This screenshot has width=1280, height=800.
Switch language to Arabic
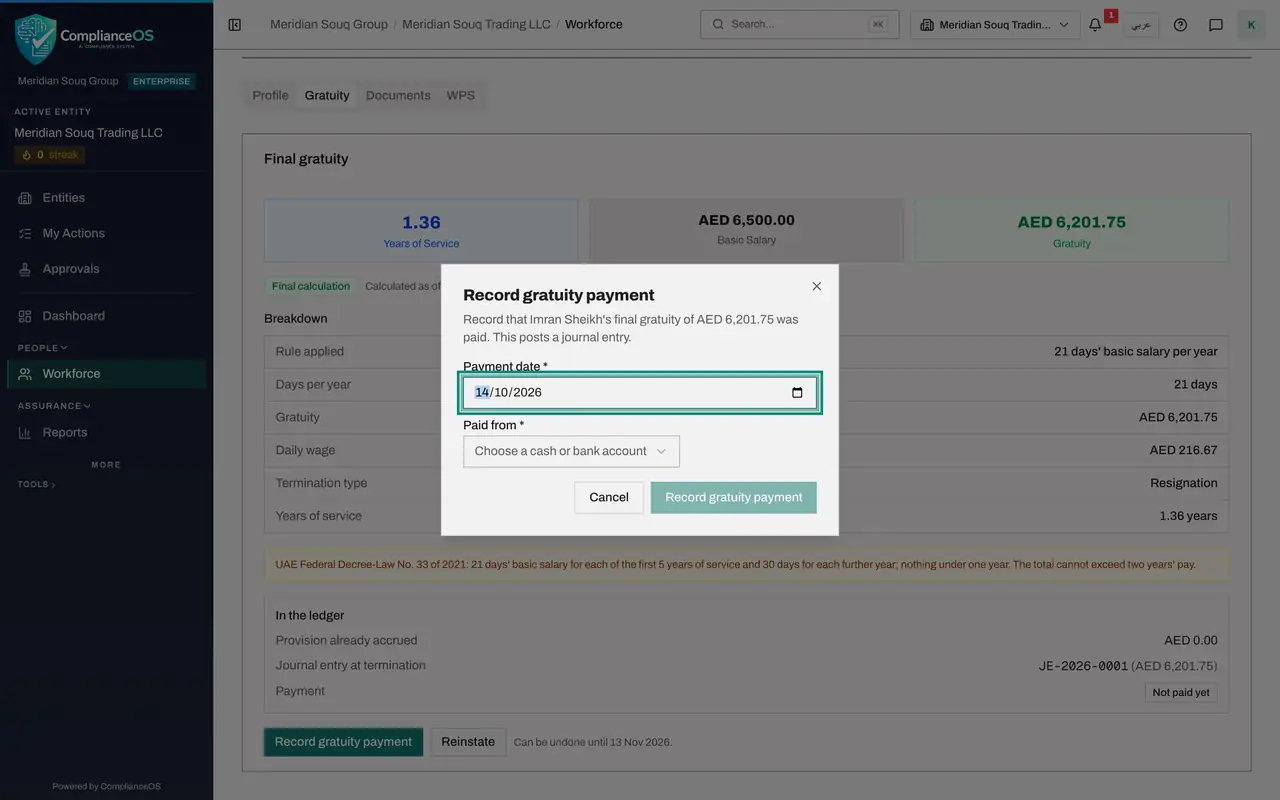pyautogui.click(x=1141, y=25)
